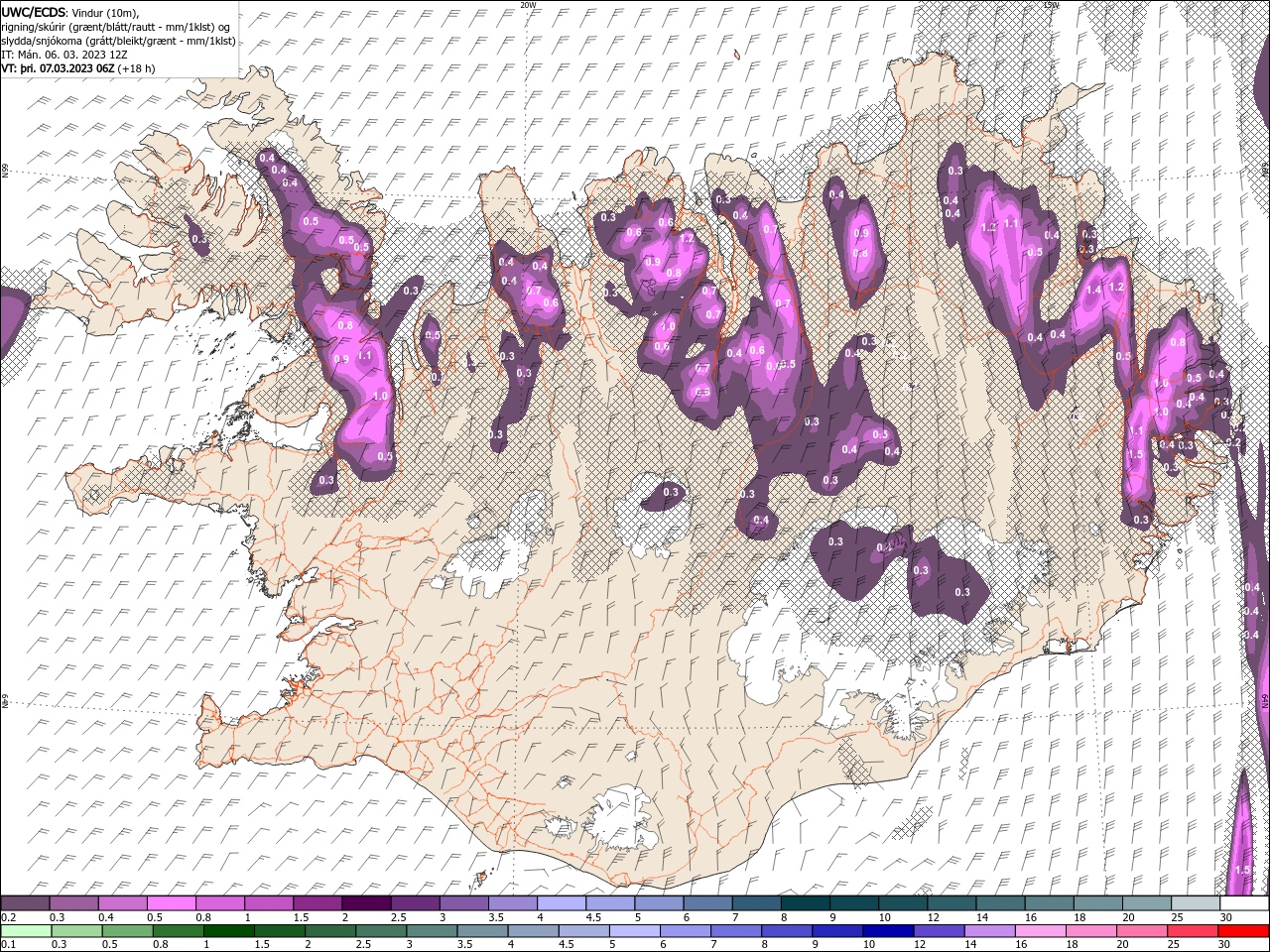Click the '30' label on snow scale
Viewport: 1270px width, 952px height.
coord(1225,917)
